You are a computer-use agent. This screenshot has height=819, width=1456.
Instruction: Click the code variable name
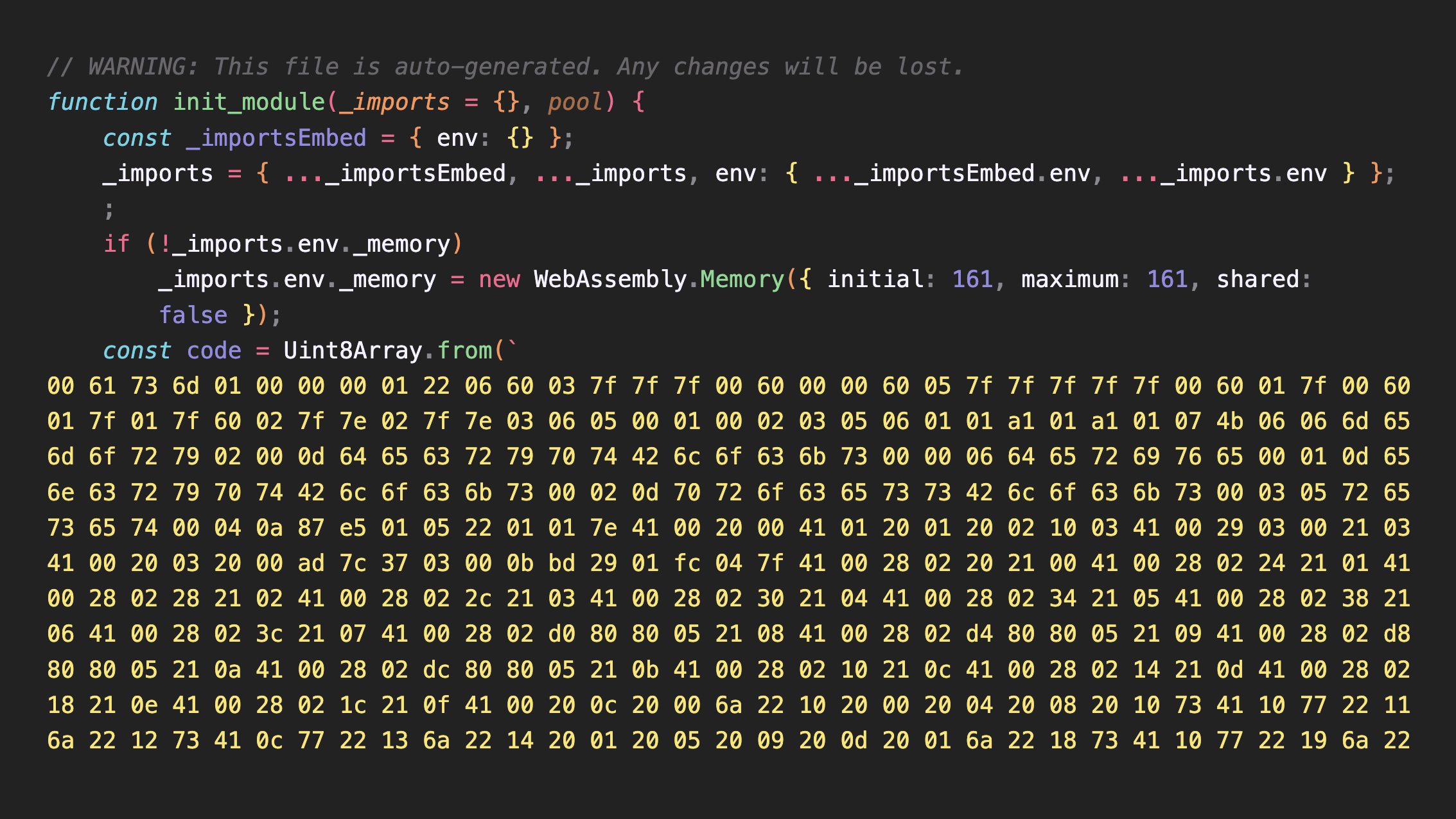pyautogui.click(x=214, y=351)
